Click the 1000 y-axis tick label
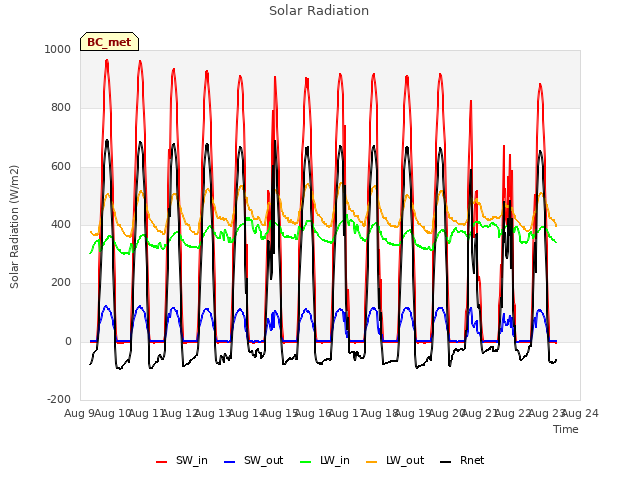Image resolution: width=640 pixels, height=480 pixels. click(x=58, y=49)
